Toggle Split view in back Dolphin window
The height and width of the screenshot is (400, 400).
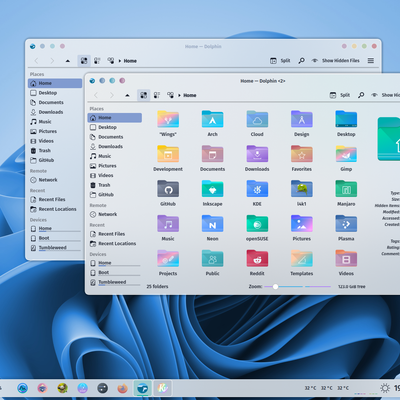[x=280, y=61]
